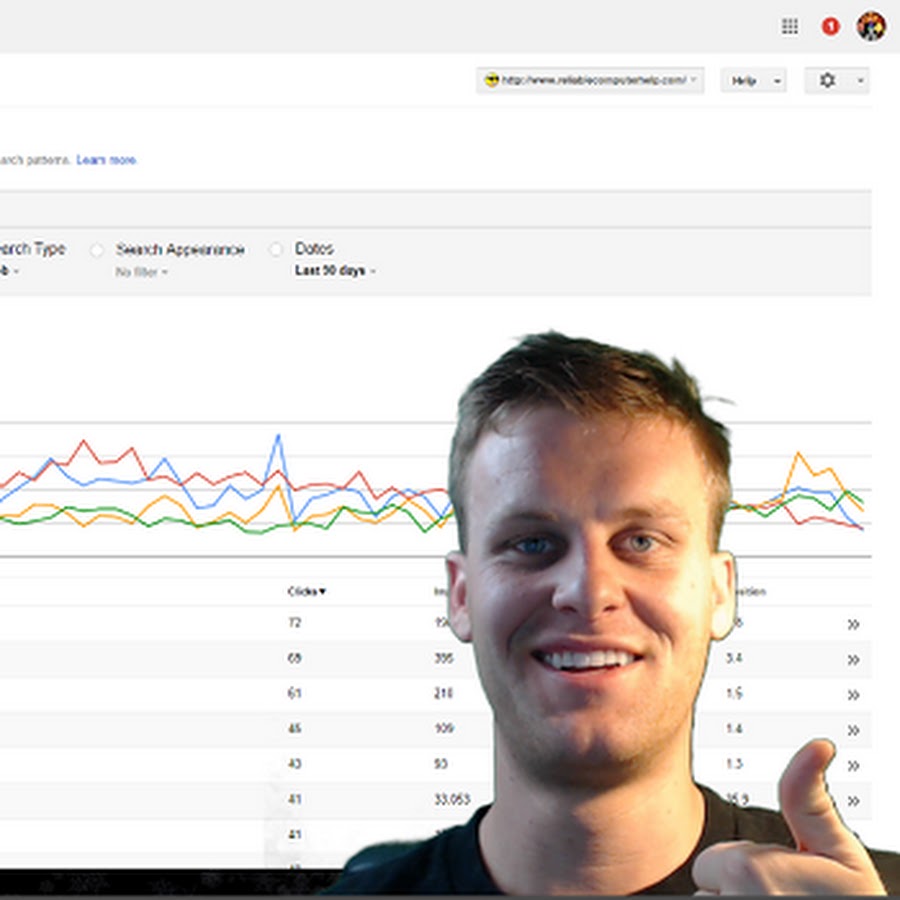Screen dimensions: 900x900
Task: Click the 43 clicks value cell
Action: pos(294,764)
